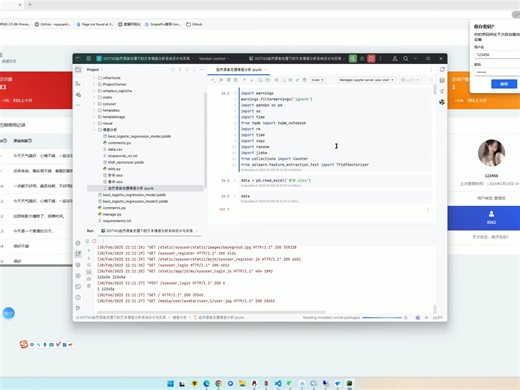Open Visual Studio Code from taskbar
The image size is (520, 390).
(x=278, y=384)
